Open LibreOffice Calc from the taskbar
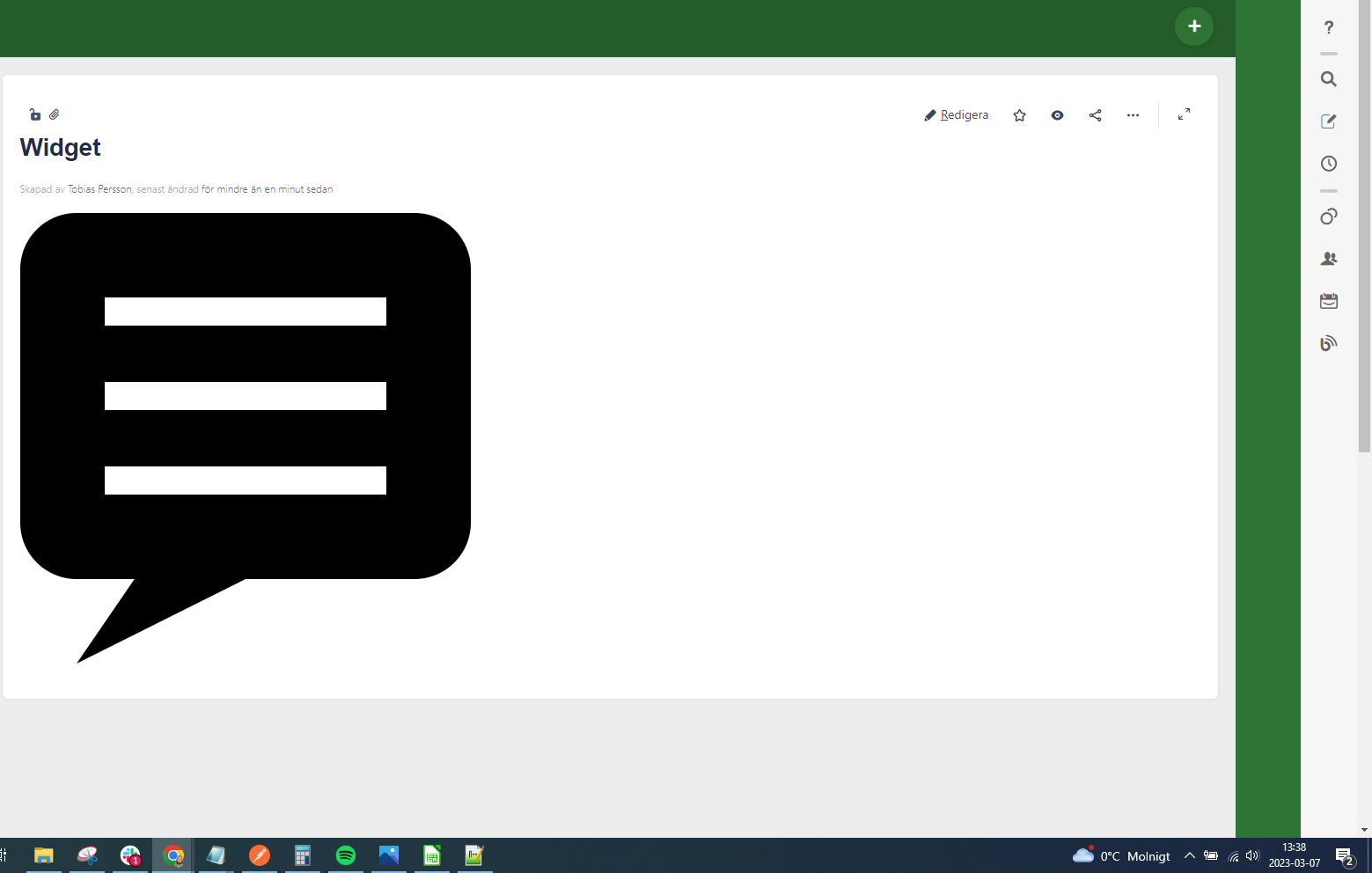1372x873 pixels. coord(432,855)
